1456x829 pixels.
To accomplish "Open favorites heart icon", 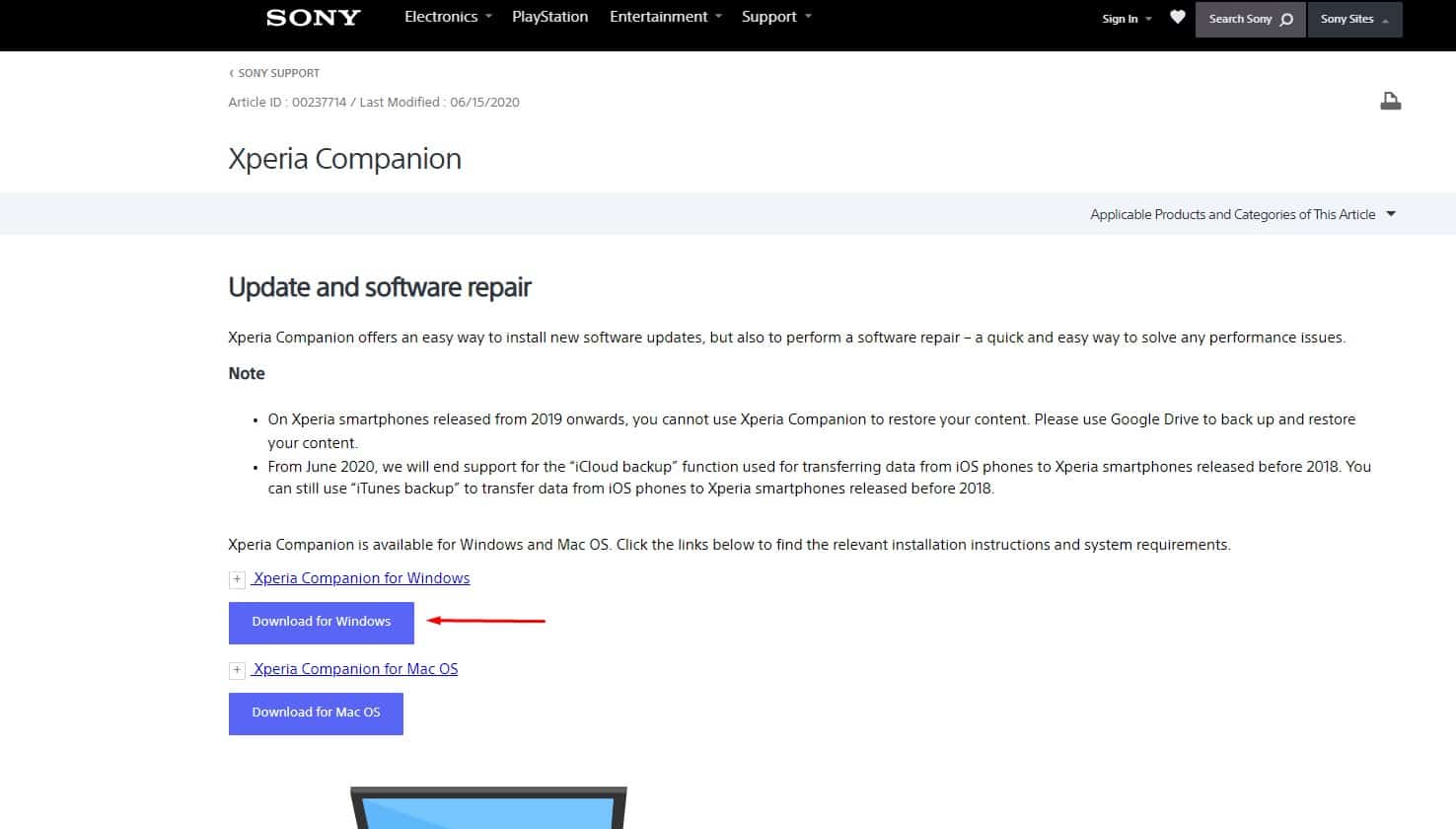I will pyautogui.click(x=1177, y=17).
